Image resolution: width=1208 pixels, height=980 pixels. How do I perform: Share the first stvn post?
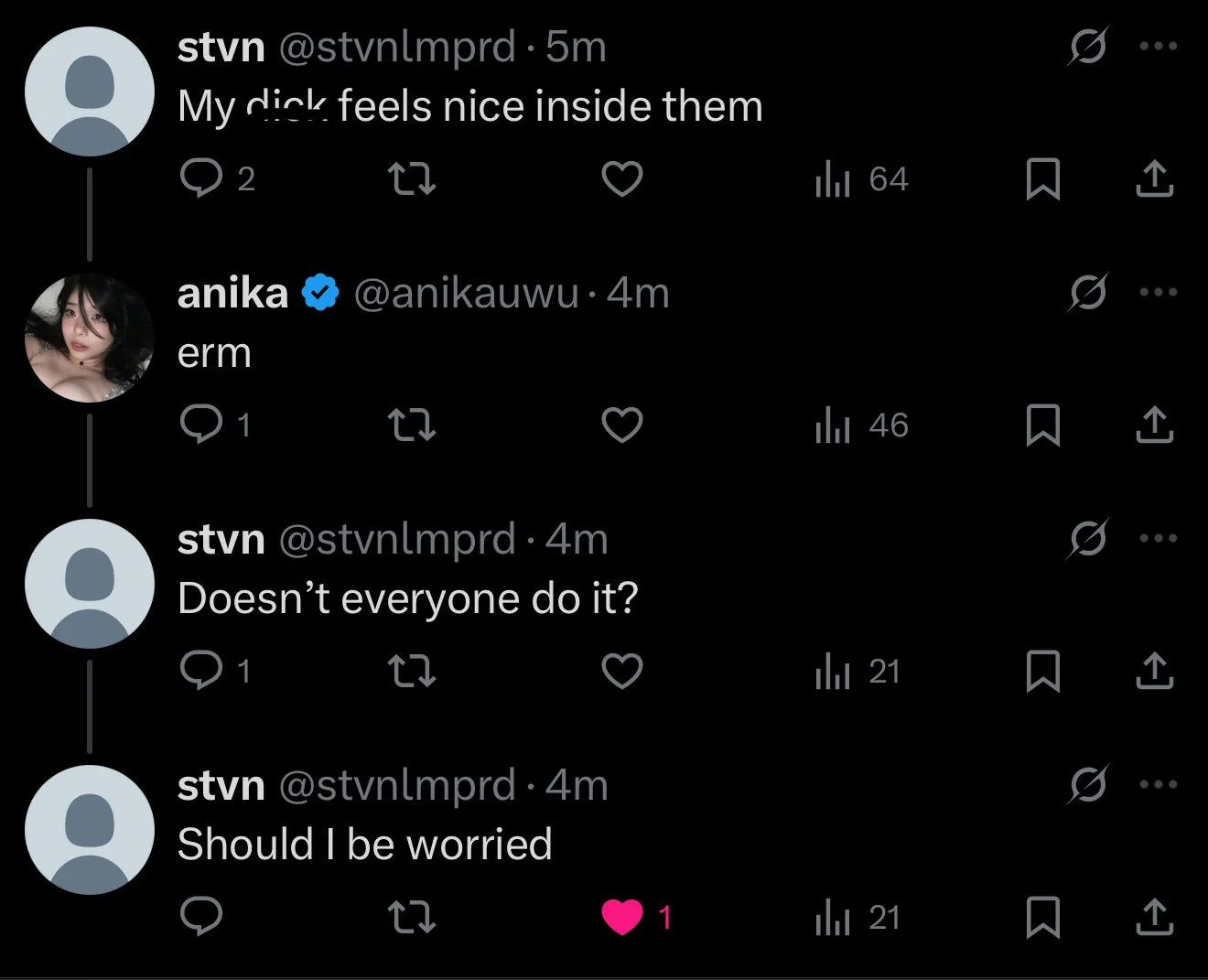[1154, 178]
